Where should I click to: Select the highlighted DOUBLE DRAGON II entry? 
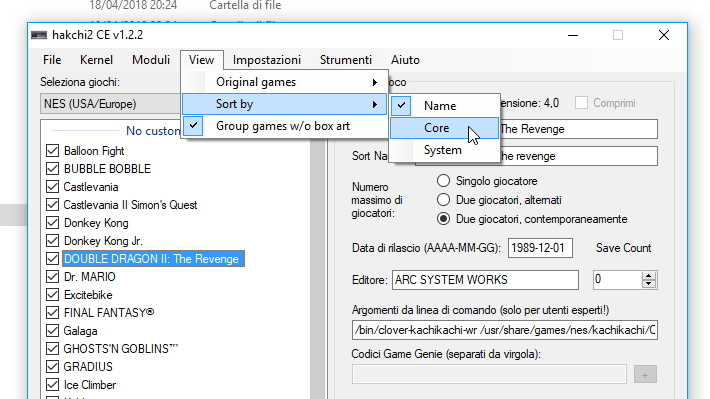point(153,259)
